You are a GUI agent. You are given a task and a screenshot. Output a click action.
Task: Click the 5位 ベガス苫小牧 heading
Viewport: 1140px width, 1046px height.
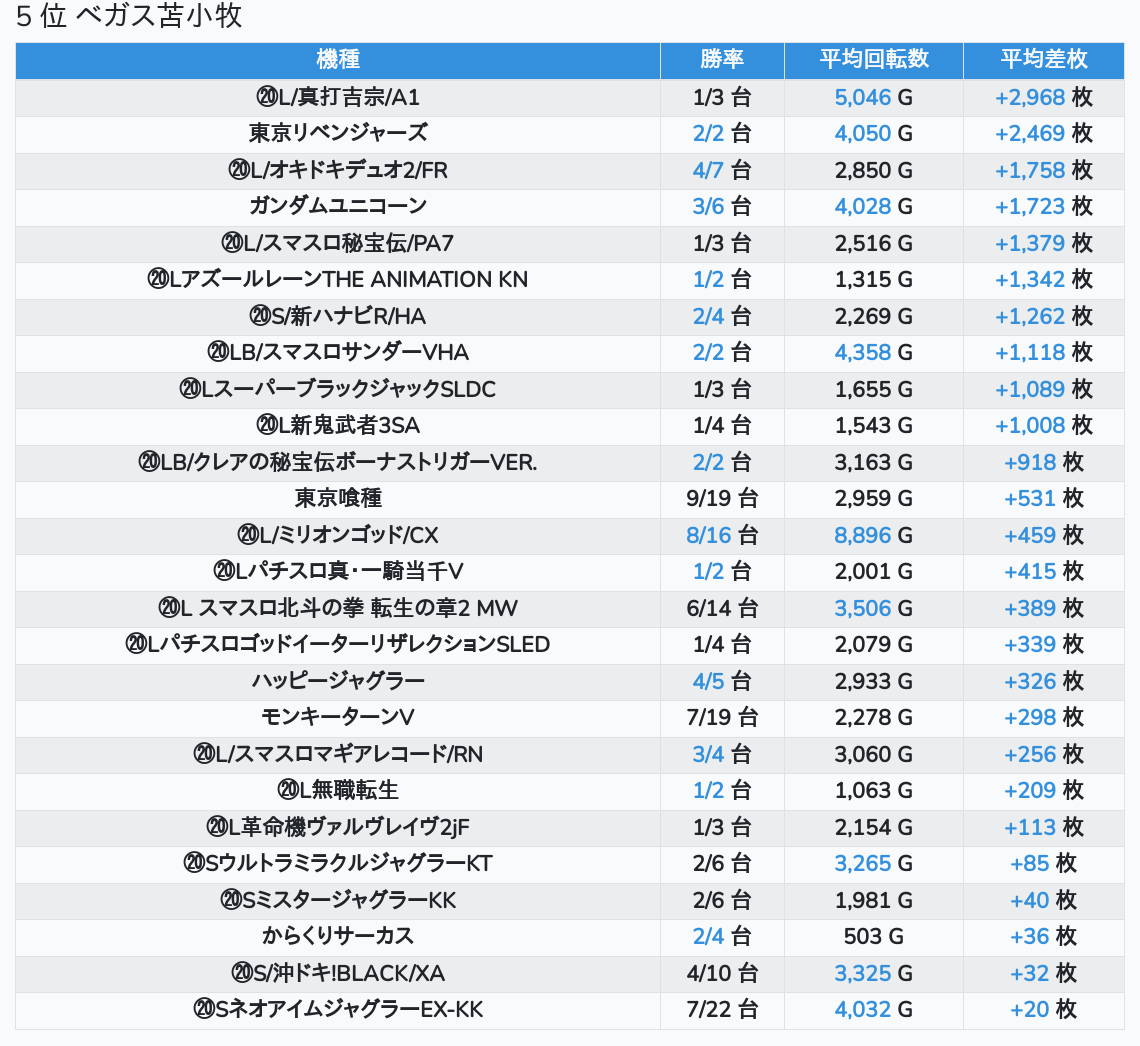pyautogui.click(x=129, y=17)
